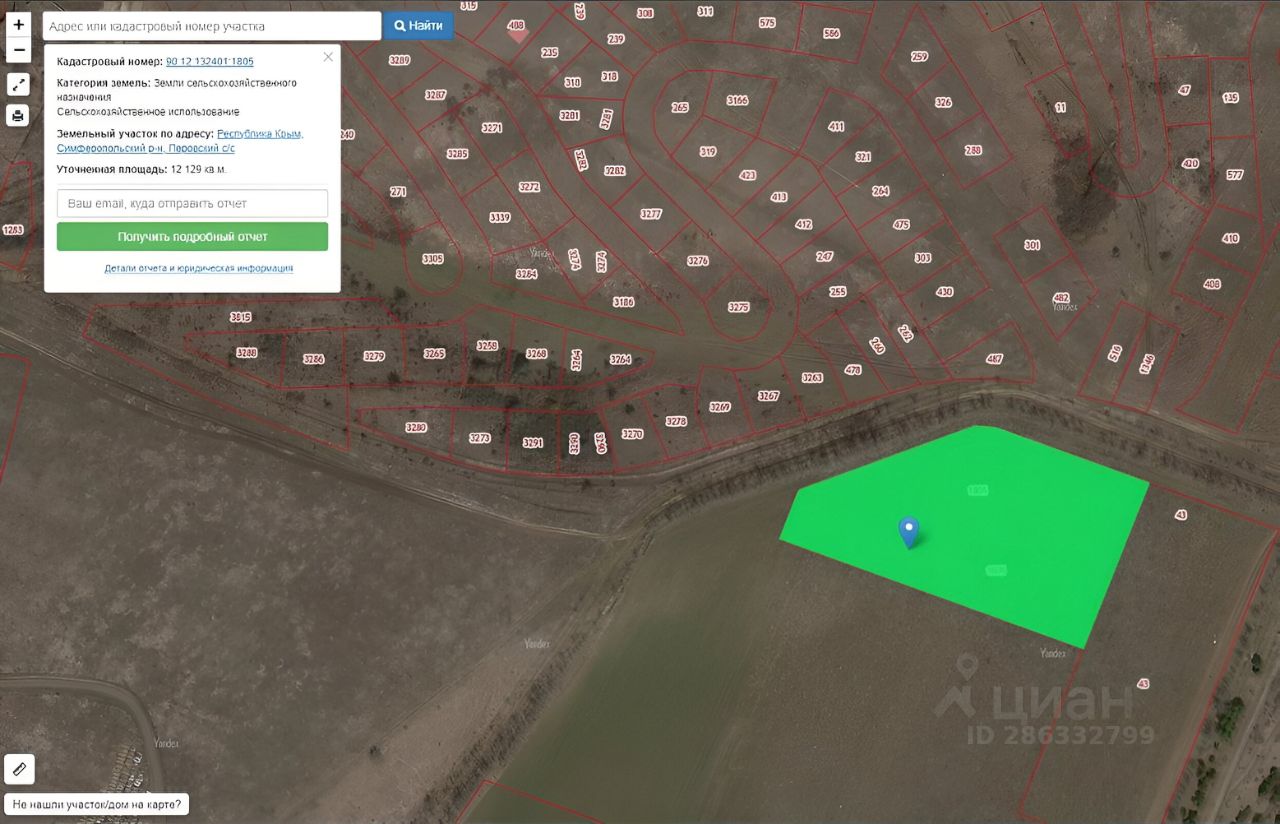
Task: Zoom in with the plus button
Action: (x=18, y=25)
